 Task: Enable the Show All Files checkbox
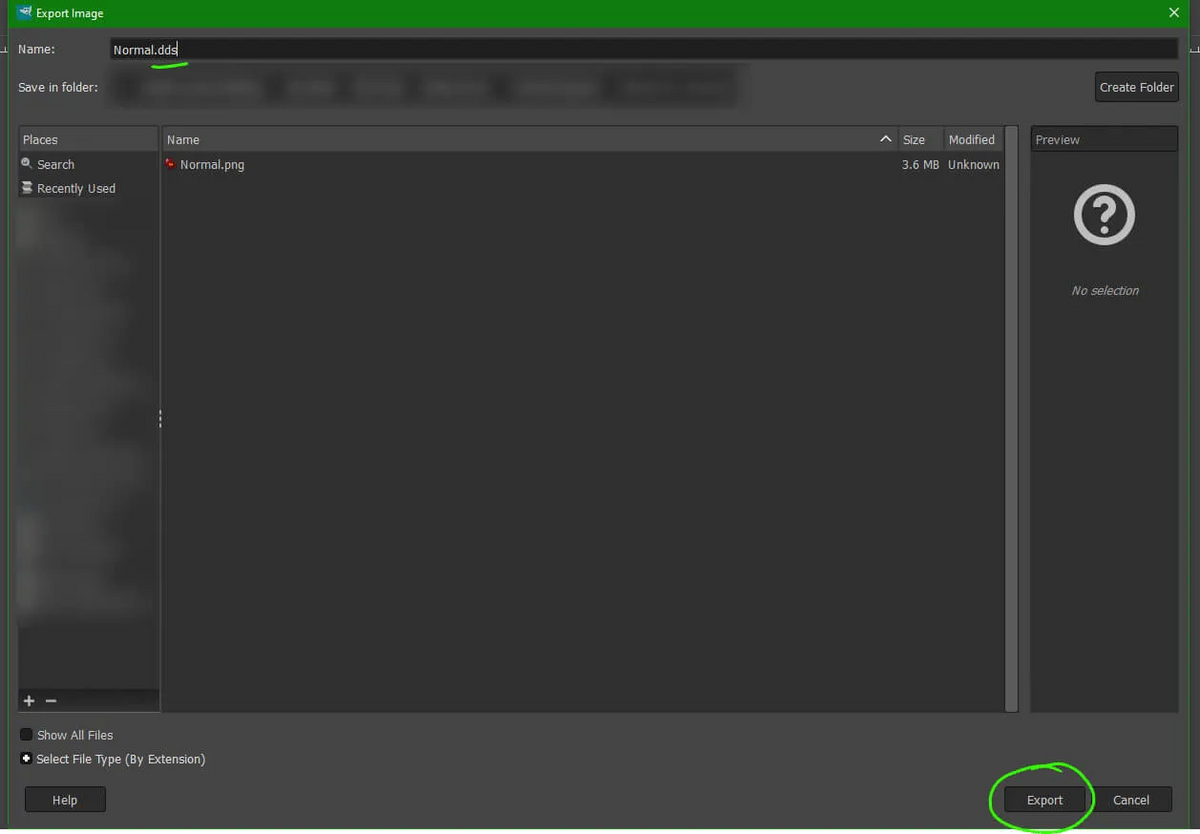(24, 734)
